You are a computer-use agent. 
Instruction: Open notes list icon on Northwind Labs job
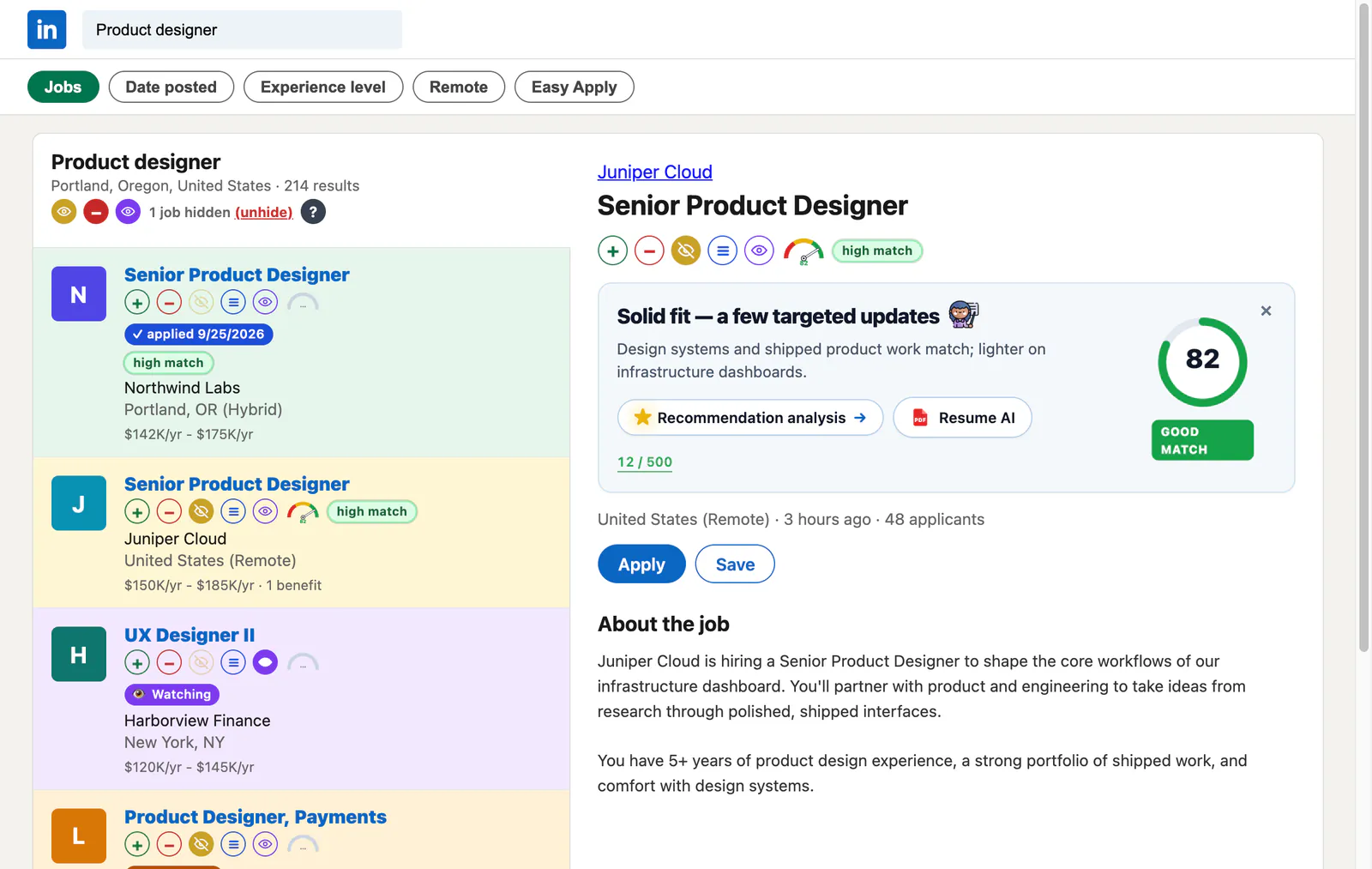[x=233, y=302]
